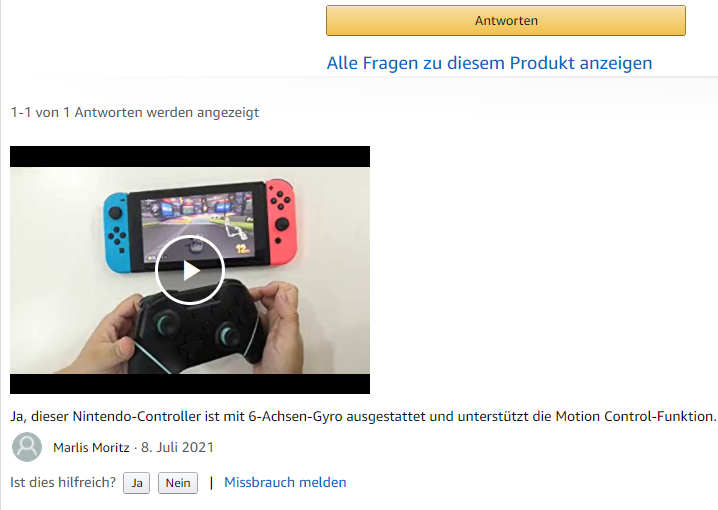Select the answer text about 6-Achsen-Gyro
Viewport: 718px width, 510px height.
click(363, 417)
